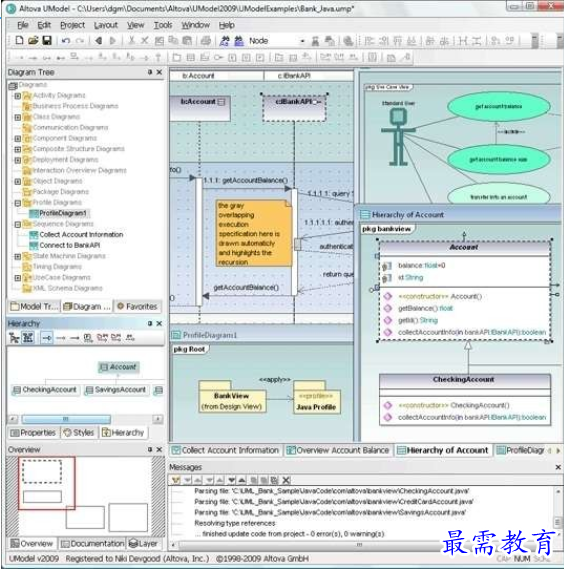
Task: Click SavingsAccount node in Hierarchy panel
Action: tap(116, 390)
